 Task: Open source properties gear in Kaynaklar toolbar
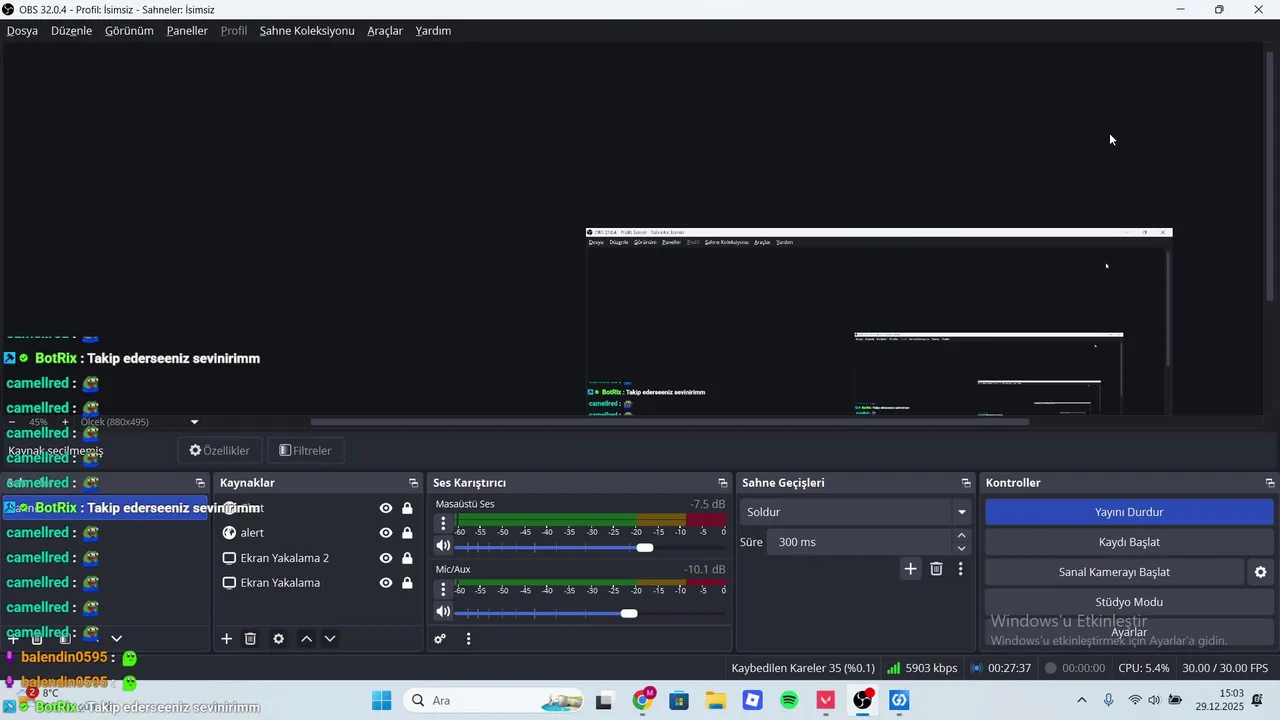(x=279, y=639)
